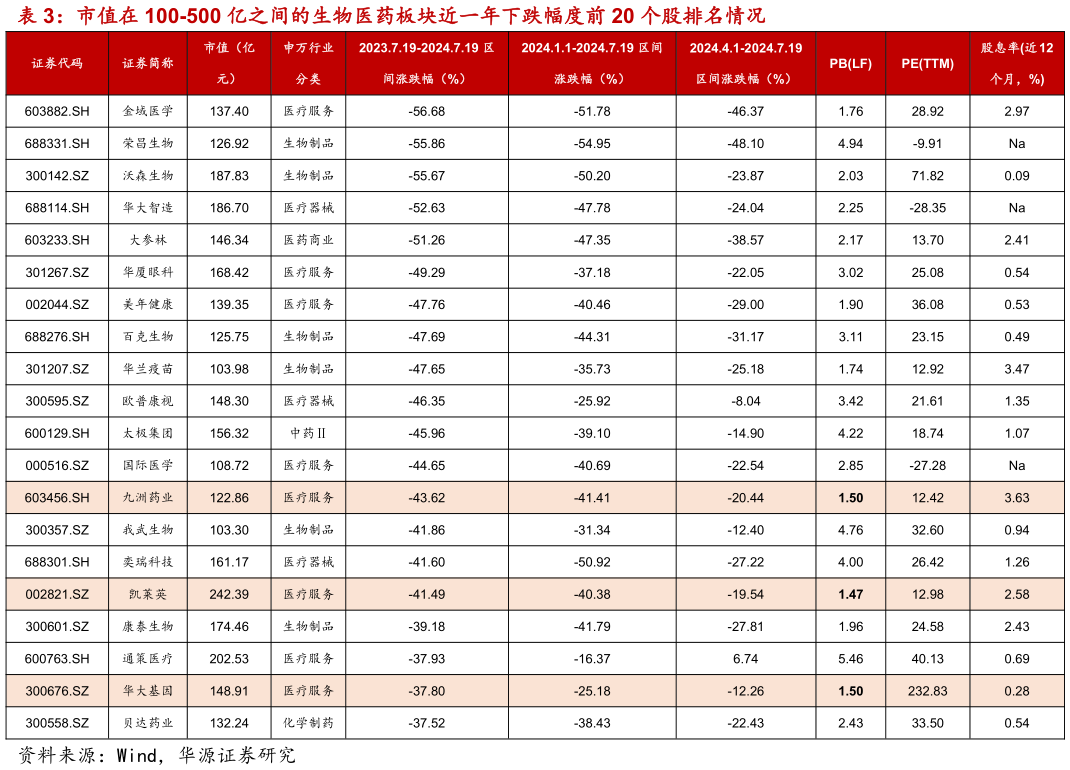The width and height of the screenshot is (1070, 770).
Task: Select the stock name 欧普康视
Action: [x=148, y=401]
